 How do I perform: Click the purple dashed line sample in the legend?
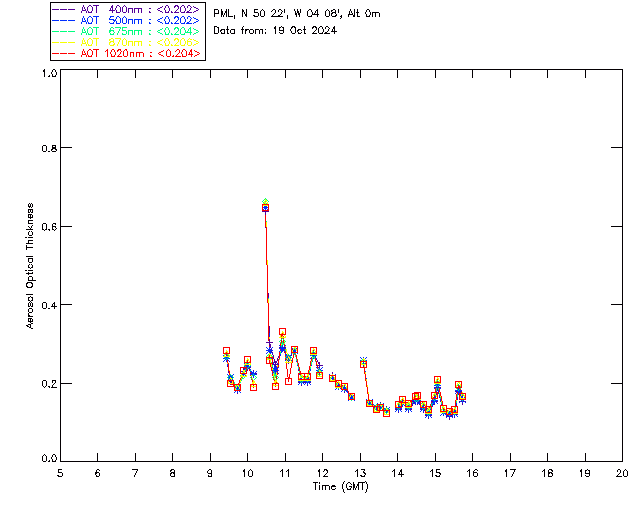tap(63, 9)
